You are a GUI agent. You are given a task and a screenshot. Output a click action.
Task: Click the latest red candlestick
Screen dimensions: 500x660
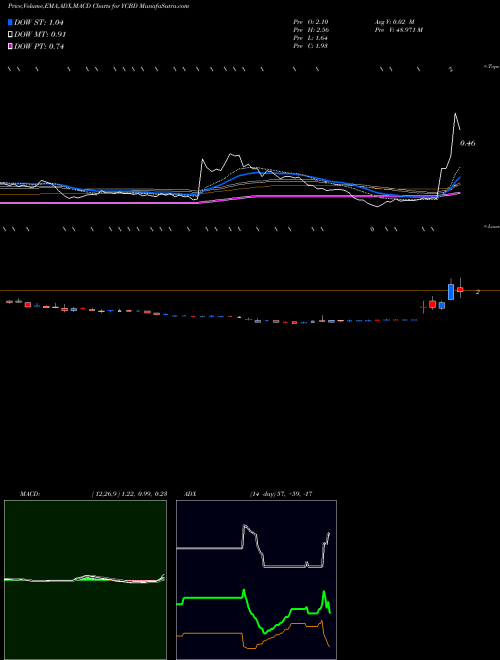coord(460,289)
